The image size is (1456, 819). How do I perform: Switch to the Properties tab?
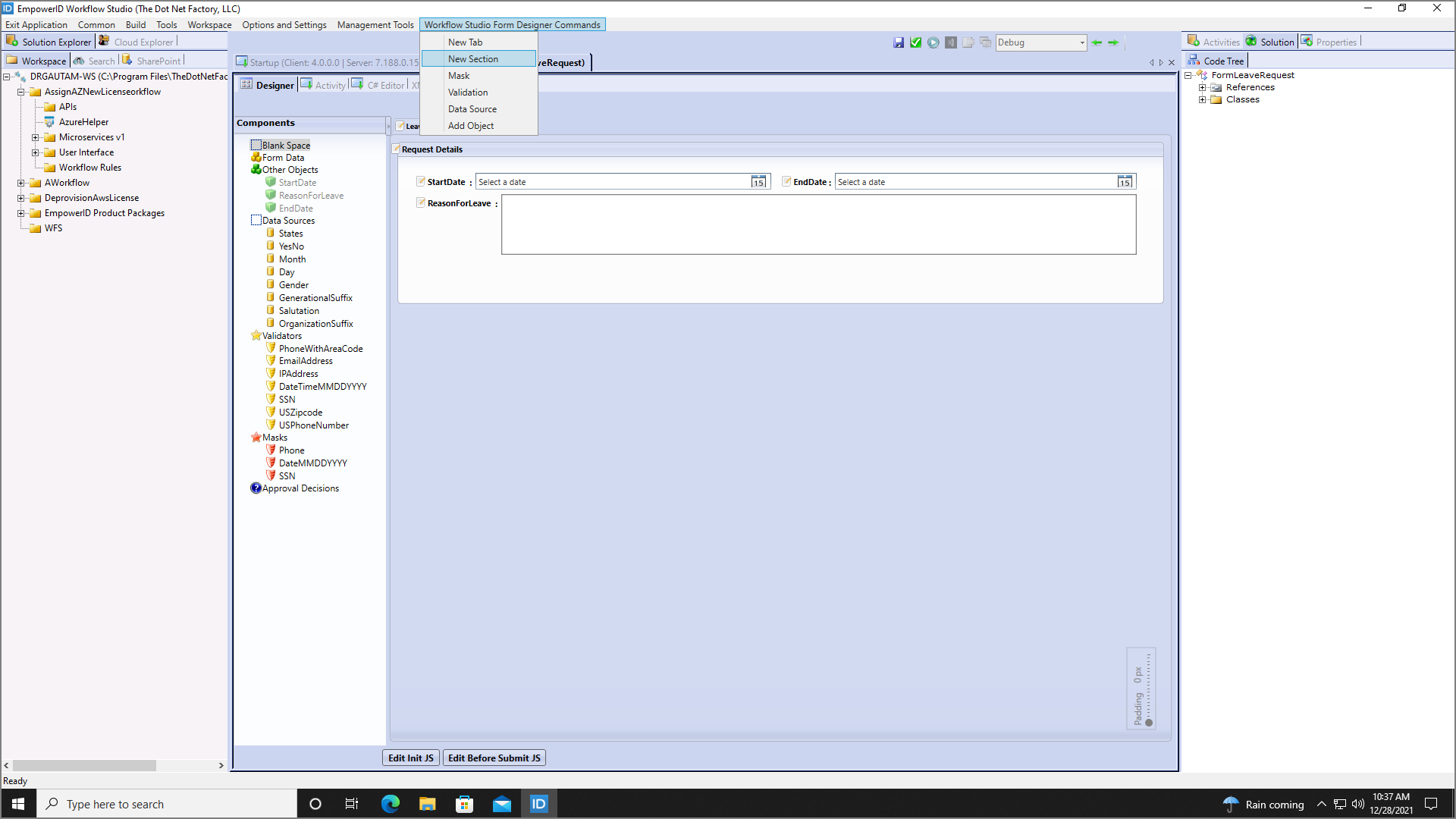(1335, 42)
